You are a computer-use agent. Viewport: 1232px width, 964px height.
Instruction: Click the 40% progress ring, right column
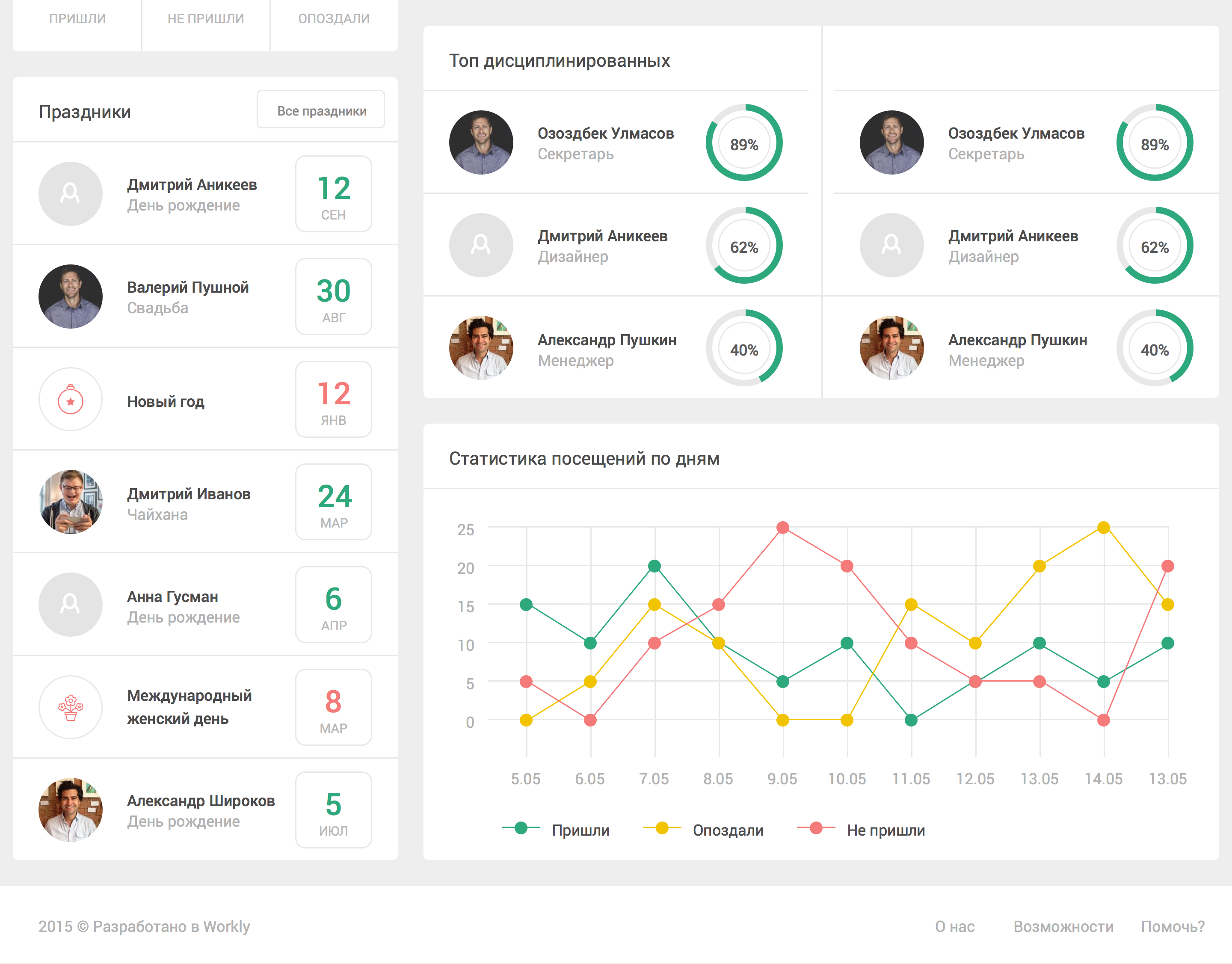[1155, 348]
